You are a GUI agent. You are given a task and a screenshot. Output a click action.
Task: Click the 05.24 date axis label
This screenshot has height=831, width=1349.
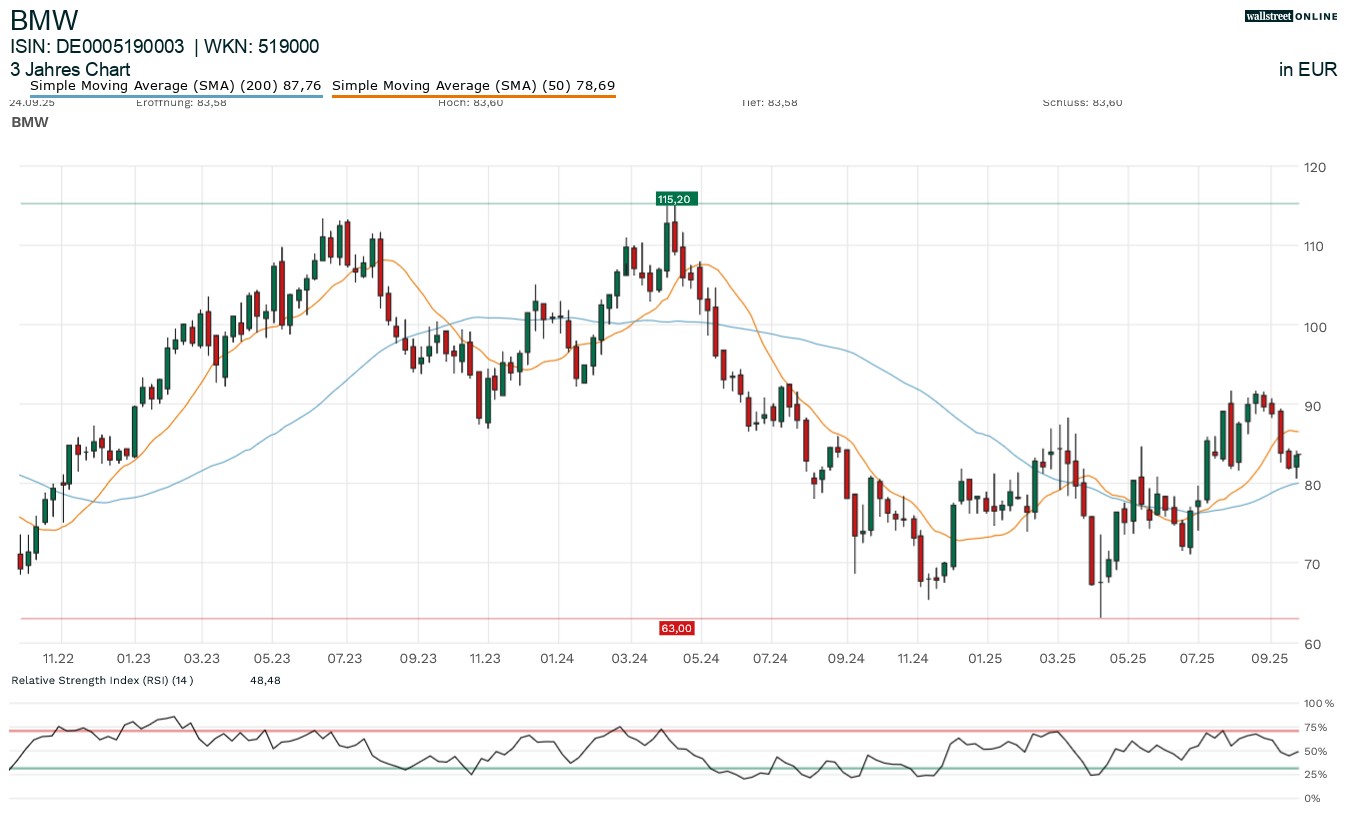(701, 658)
